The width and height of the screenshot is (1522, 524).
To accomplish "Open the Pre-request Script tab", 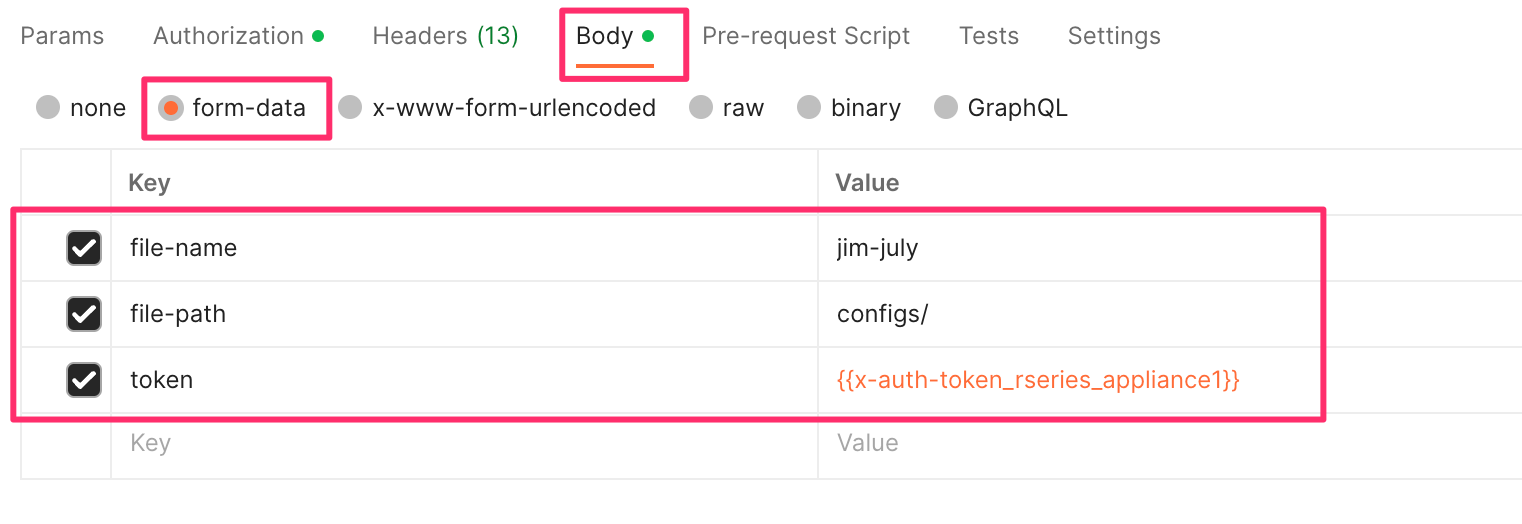I will 805,36.
